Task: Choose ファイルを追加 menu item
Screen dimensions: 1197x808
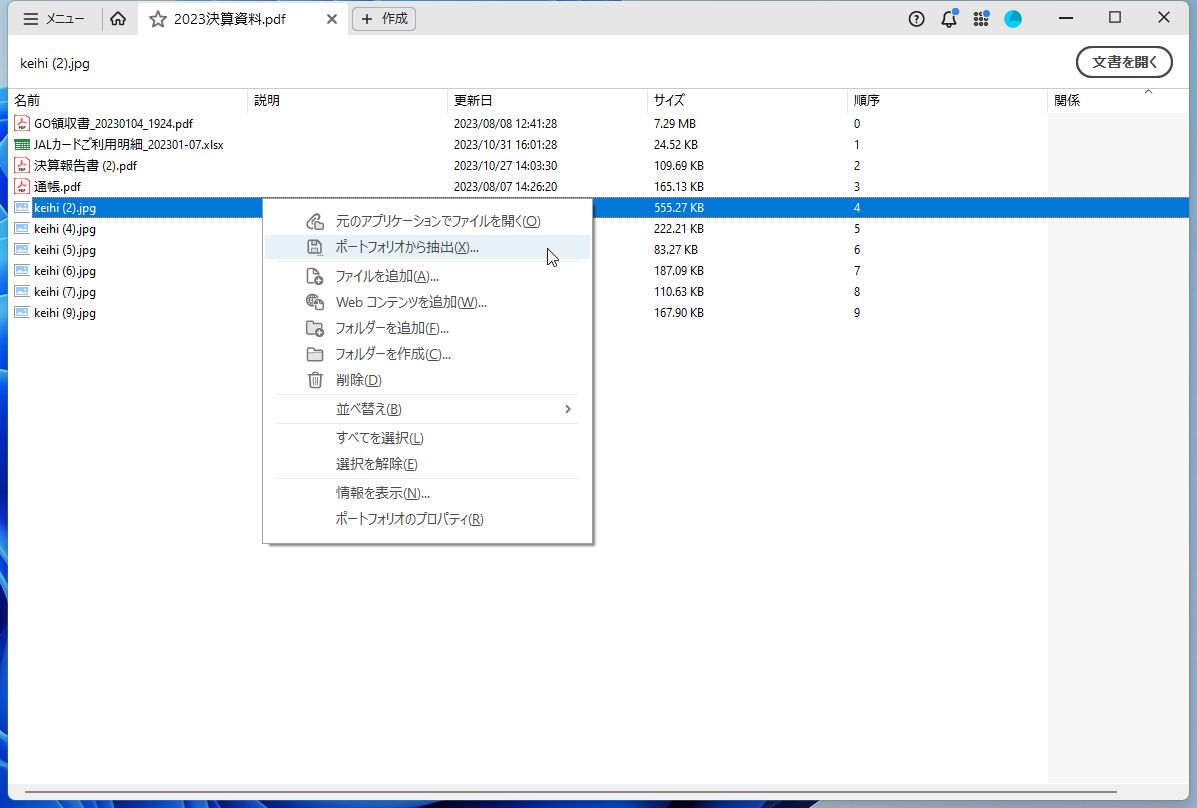Action: tap(428, 276)
